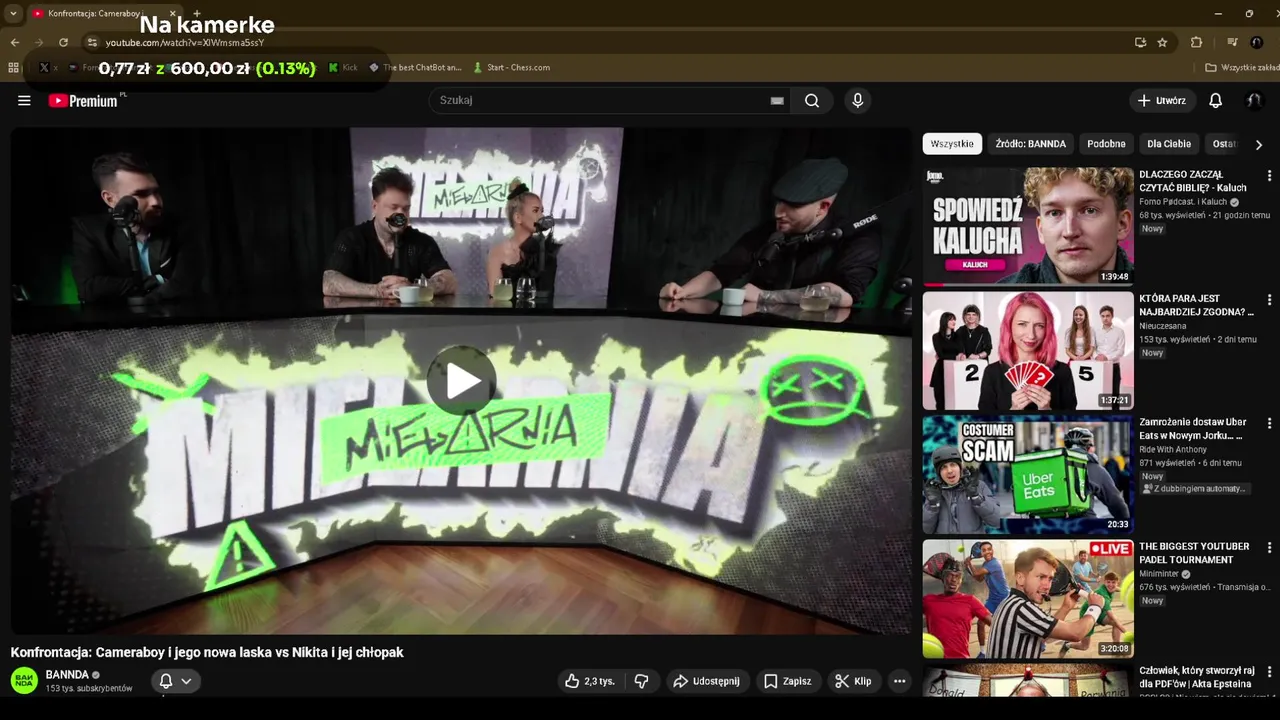Open apps grid in bookmarks bar
Image resolution: width=1280 pixels, height=720 pixels.
point(13,67)
